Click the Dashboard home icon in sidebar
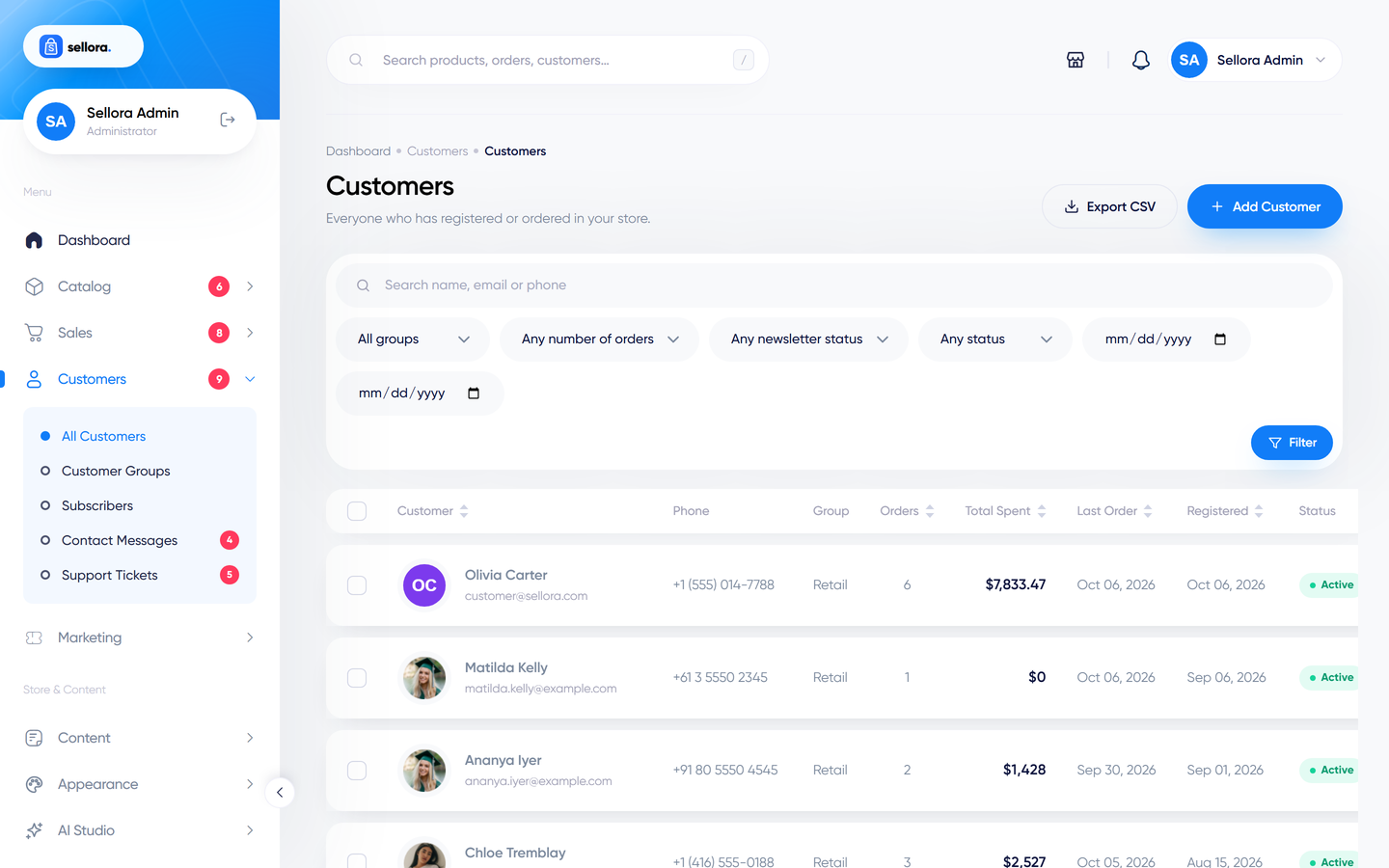 coord(34,240)
